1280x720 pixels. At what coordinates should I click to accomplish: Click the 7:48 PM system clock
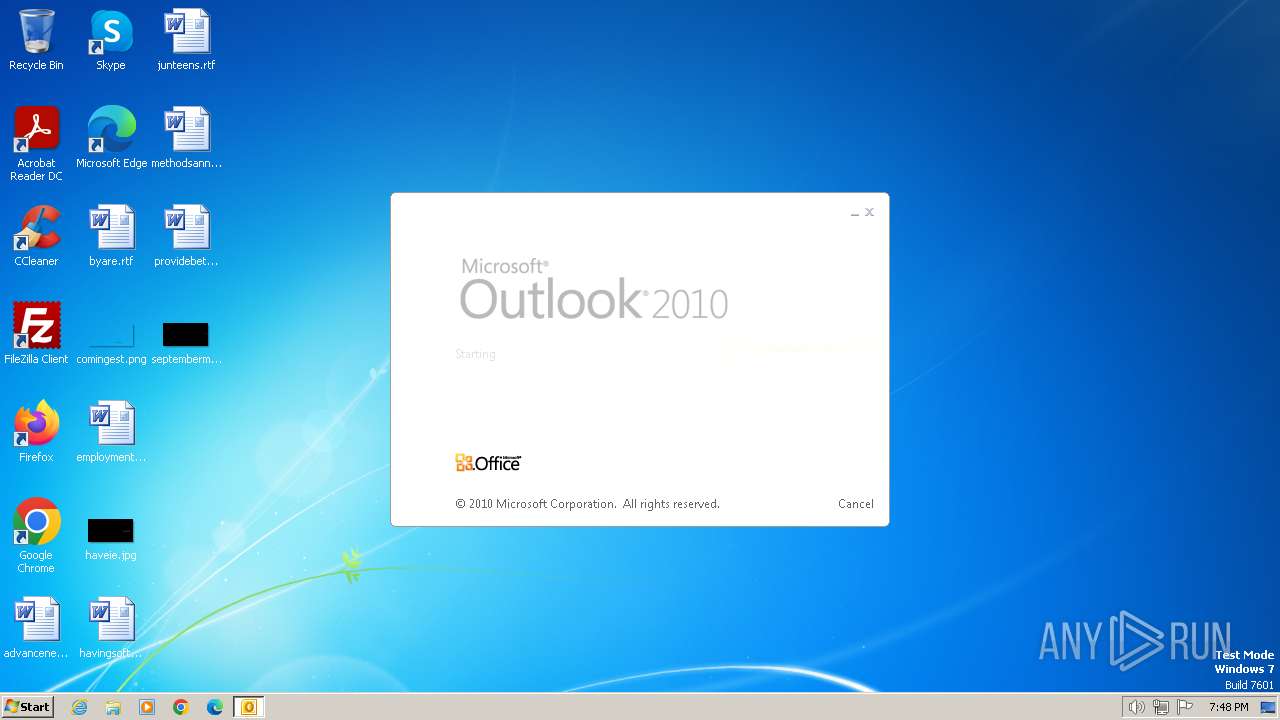point(1228,707)
